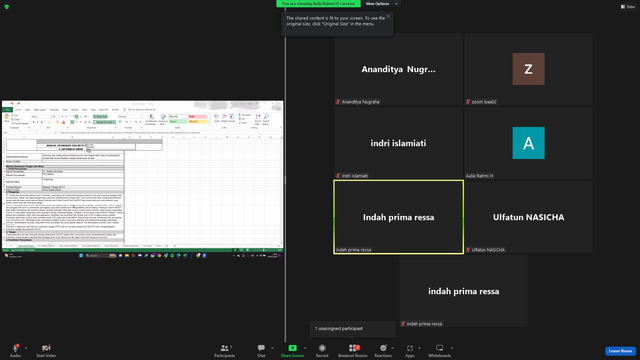Select the Bad cell style swatch
This screenshot has height=360, width=640.
click(x=198, y=117)
